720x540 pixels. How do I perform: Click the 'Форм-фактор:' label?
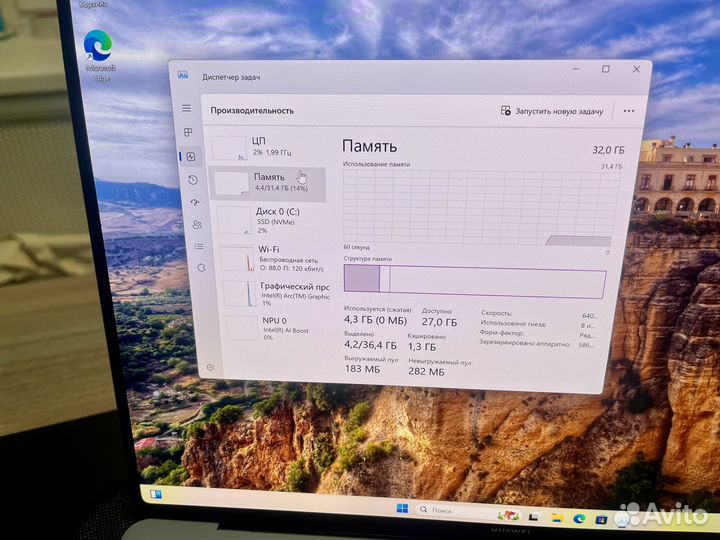(501, 333)
